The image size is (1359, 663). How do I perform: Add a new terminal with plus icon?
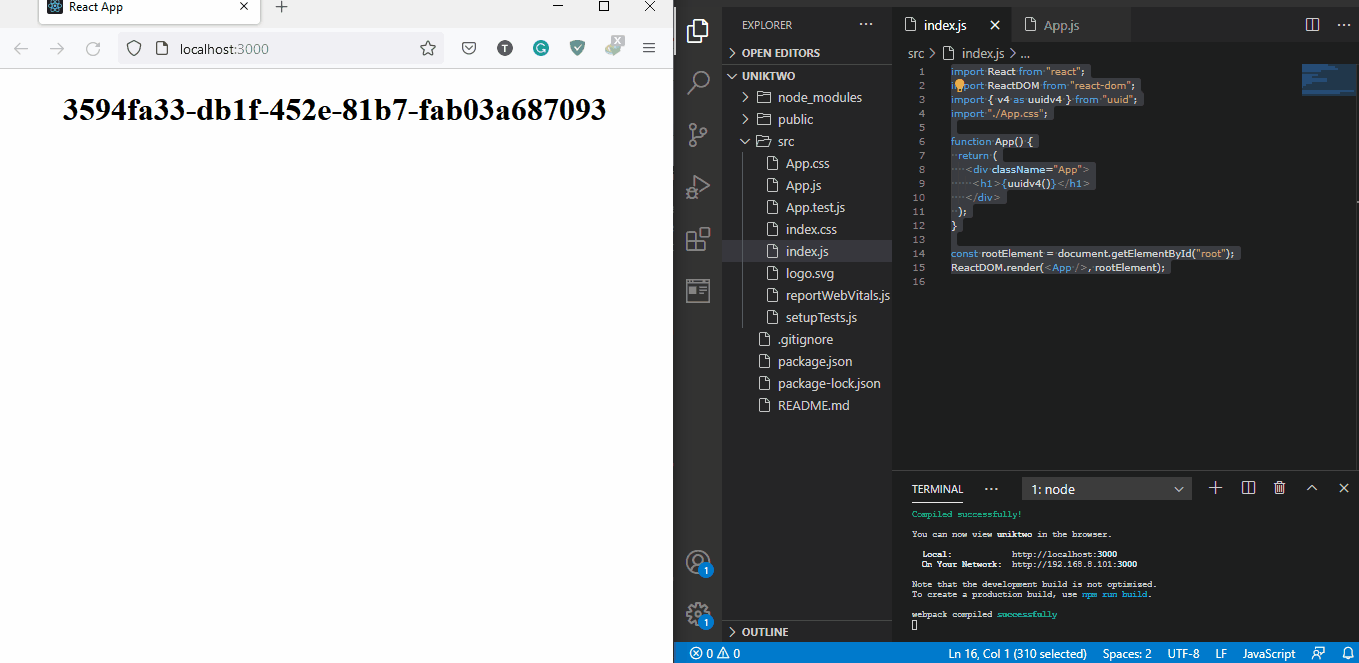coord(1216,488)
